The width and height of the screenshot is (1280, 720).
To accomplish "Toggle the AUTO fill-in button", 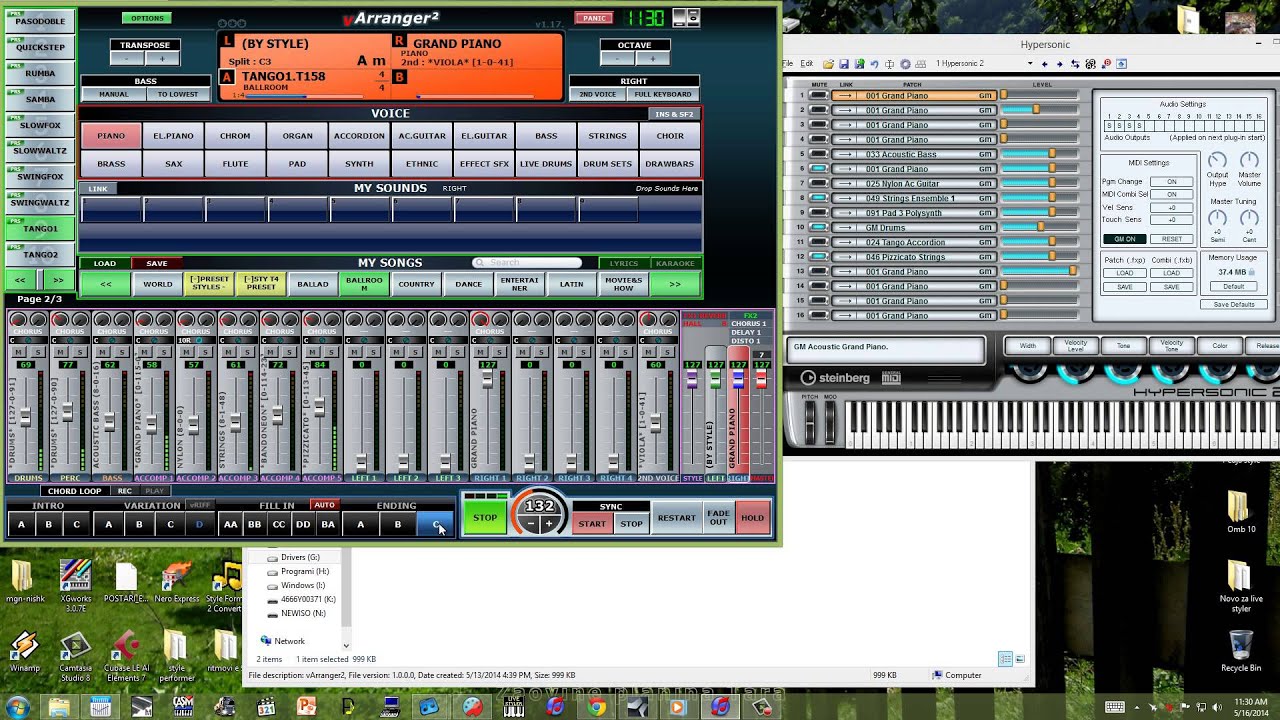I will click(324, 505).
